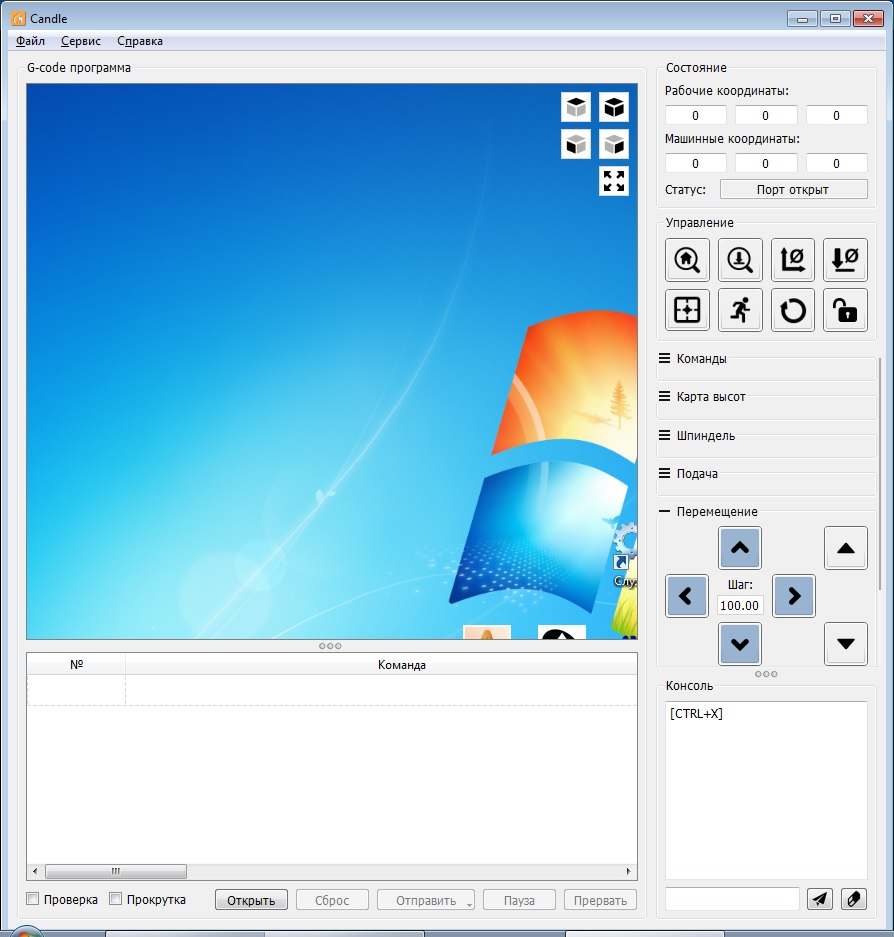Click the unlock padlock icon
The image size is (894, 937).
[x=845, y=310]
